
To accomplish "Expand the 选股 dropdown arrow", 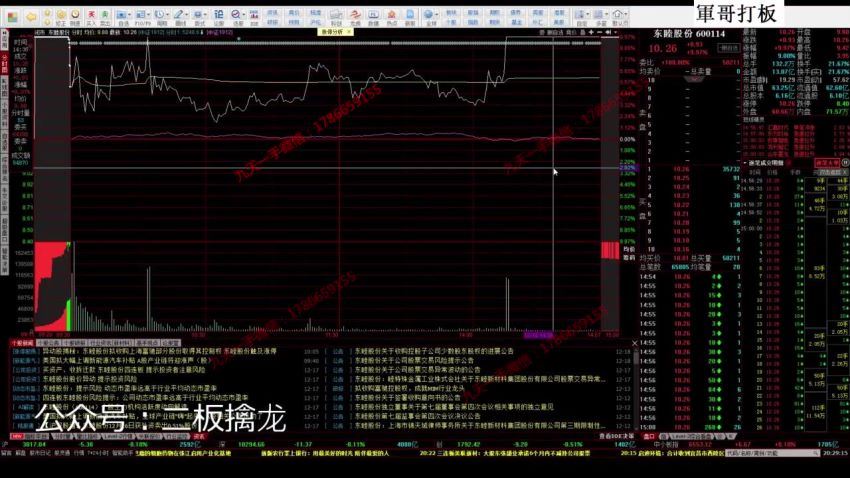I will (x=243, y=15).
